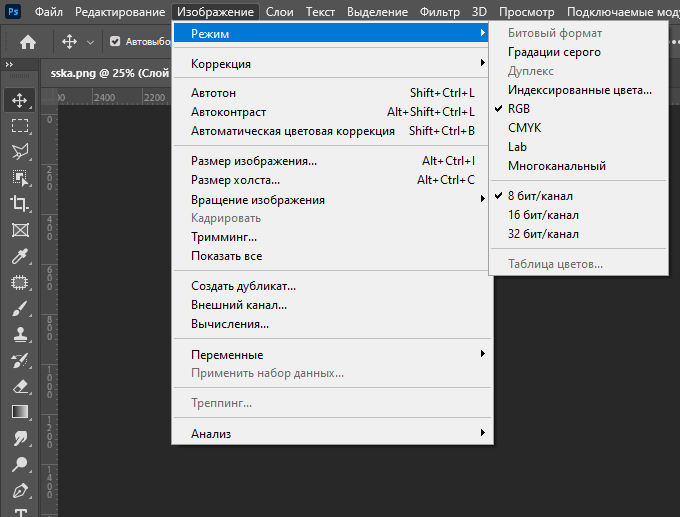Click Размер изображения... menu entry
The width and height of the screenshot is (680, 517).
254,161
